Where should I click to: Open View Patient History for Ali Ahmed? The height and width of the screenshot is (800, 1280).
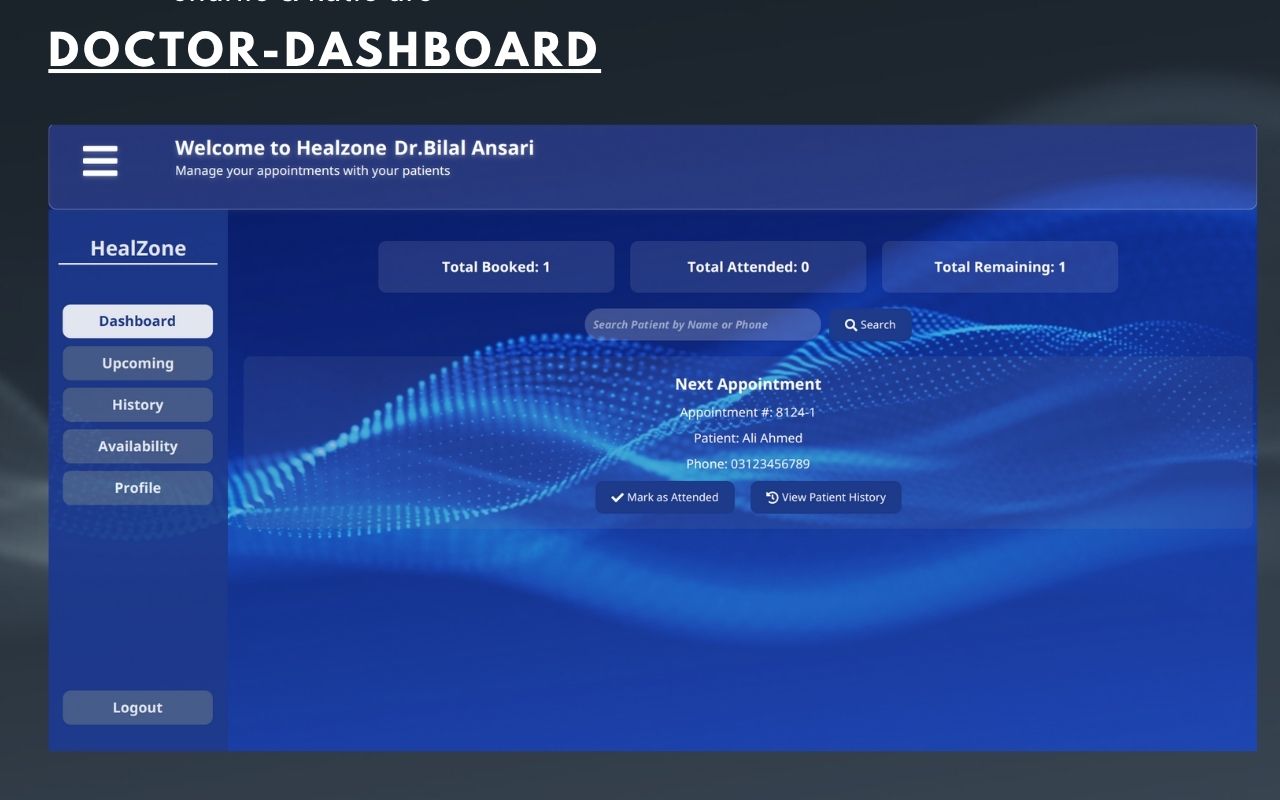(826, 497)
